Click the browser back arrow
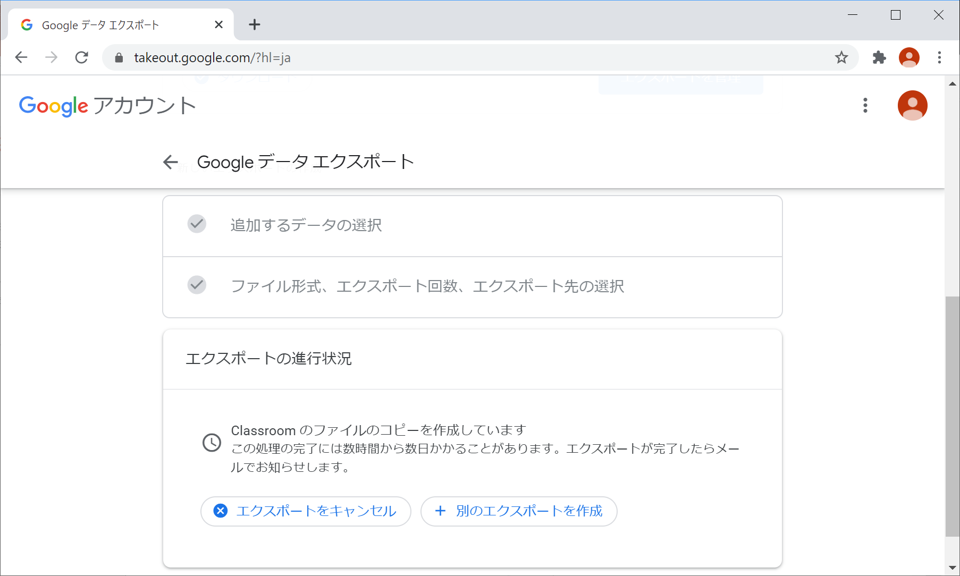The image size is (960, 576). coord(21,58)
